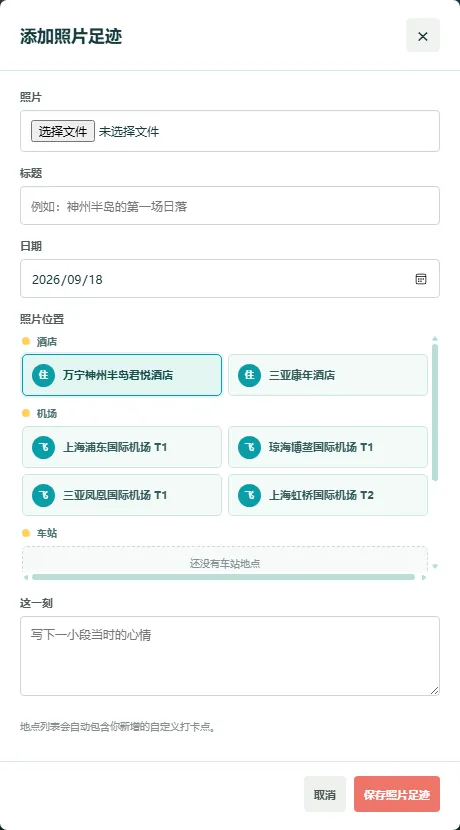Screen dimensions: 460x830
Task: Click the 添加照片足迹 dialog title
Action: [71, 36]
